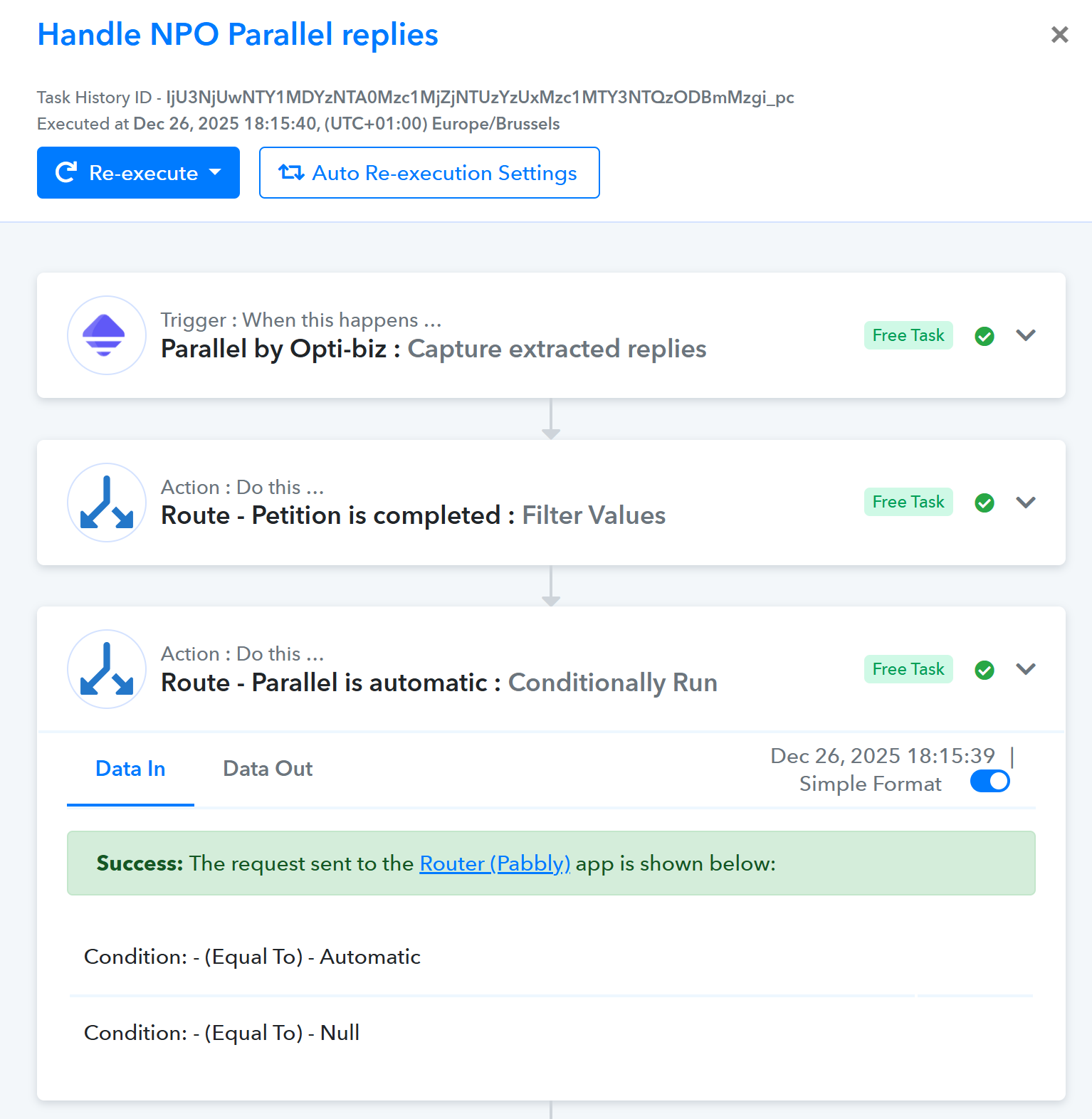Screen dimensions: 1092x1119
Task: Open Auto Re-execution Settings
Action: [x=429, y=172]
